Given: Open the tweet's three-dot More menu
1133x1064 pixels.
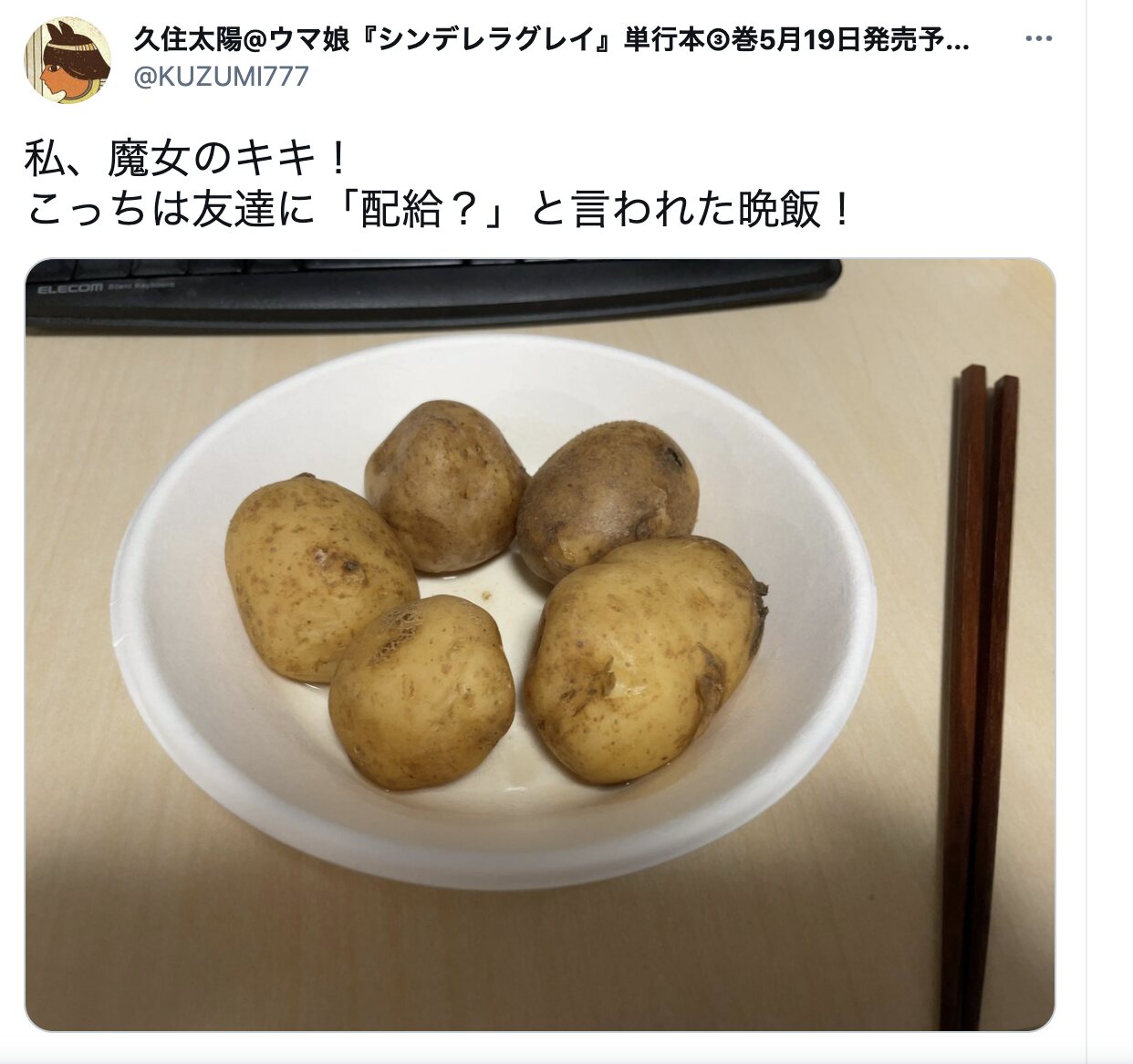Looking at the screenshot, I should click(x=1039, y=39).
